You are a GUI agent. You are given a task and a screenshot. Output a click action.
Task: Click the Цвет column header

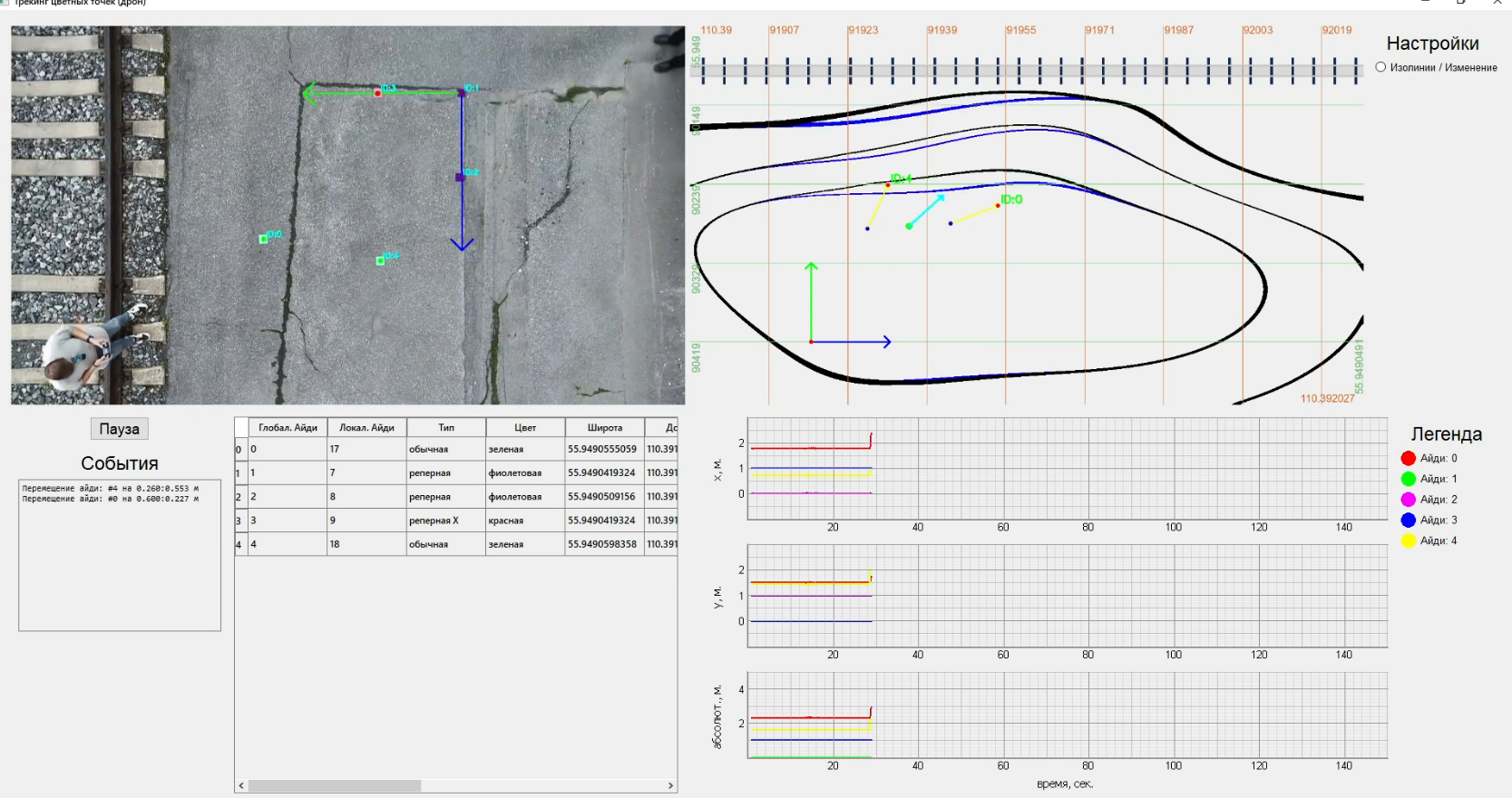(x=525, y=428)
